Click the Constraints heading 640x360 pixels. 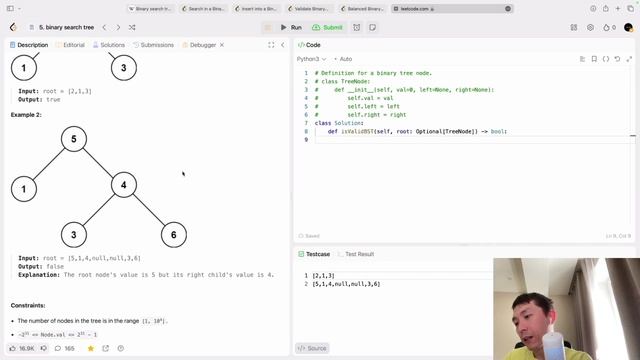coord(28,305)
